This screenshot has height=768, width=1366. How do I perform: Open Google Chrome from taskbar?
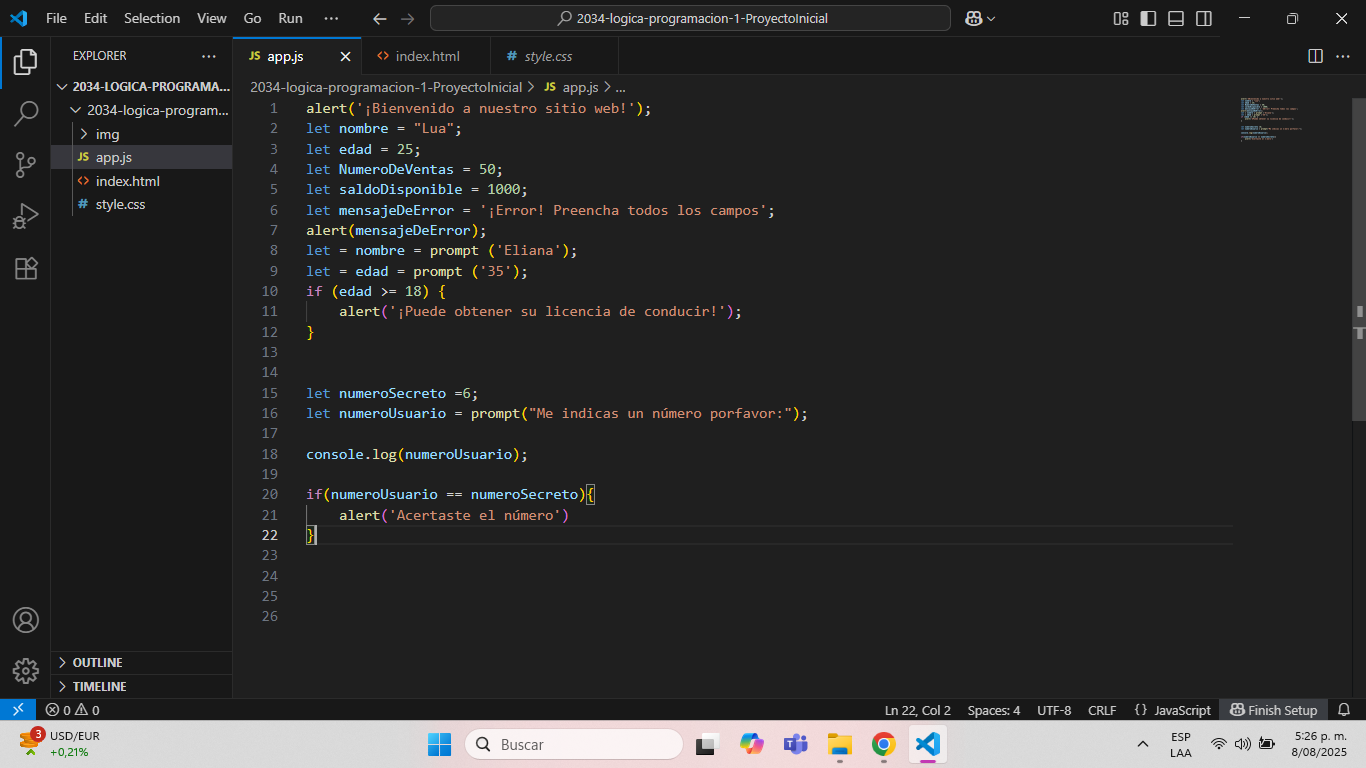click(883, 744)
